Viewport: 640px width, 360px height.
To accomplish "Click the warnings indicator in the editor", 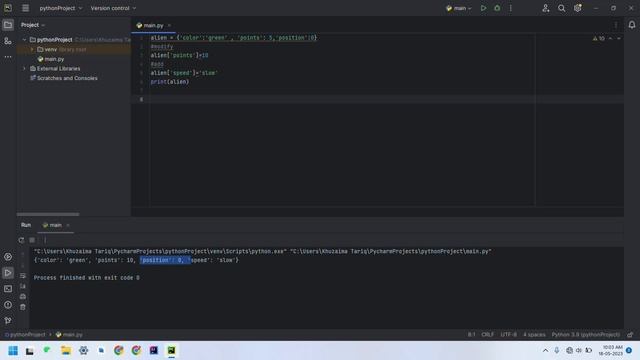I will (598, 38).
